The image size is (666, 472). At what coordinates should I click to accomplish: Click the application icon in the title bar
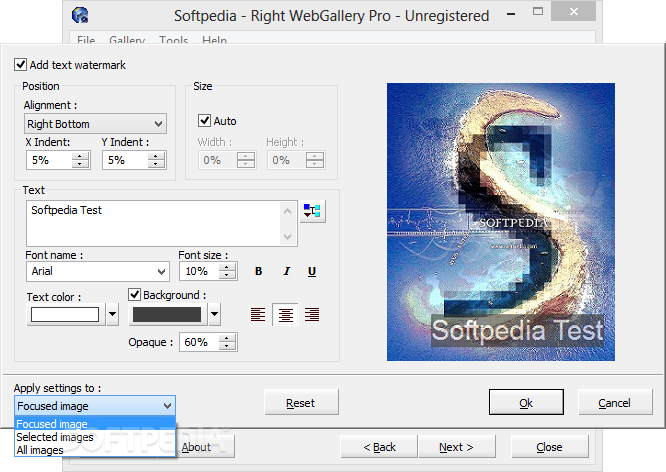click(80, 15)
